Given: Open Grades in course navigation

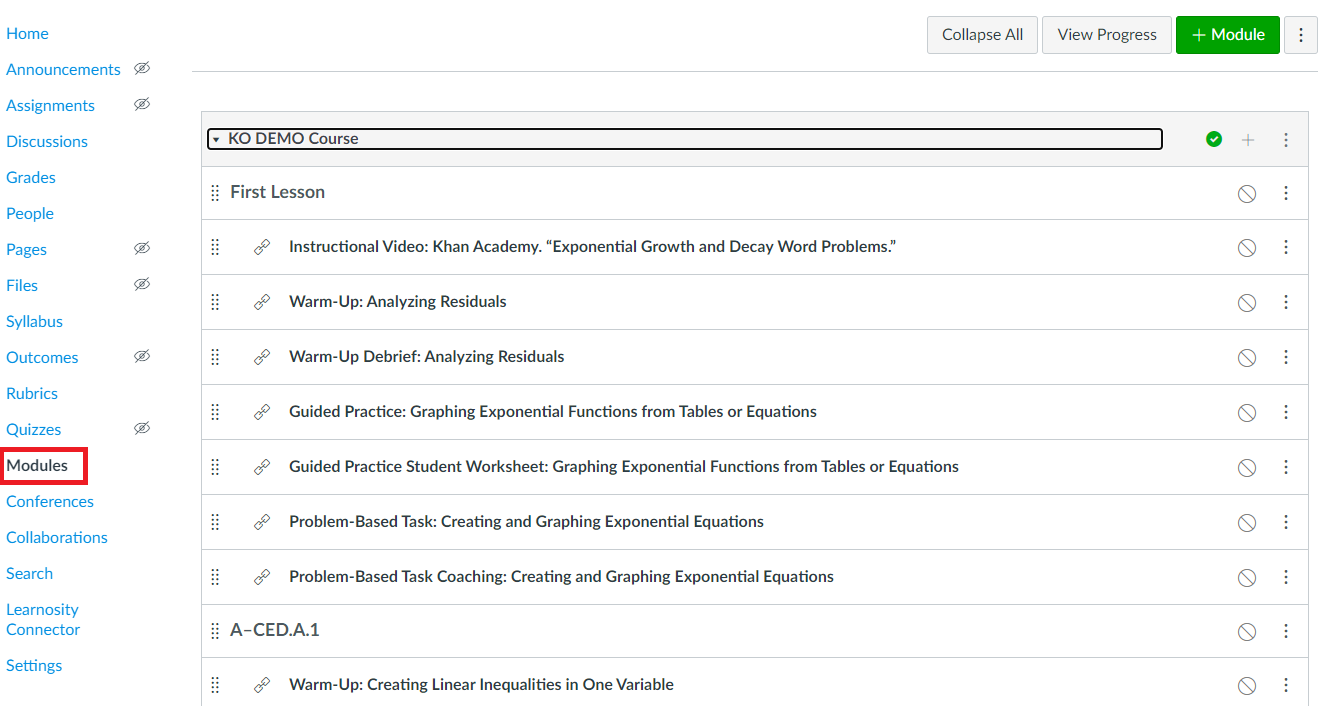Looking at the screenshot, I should point(31,178).
